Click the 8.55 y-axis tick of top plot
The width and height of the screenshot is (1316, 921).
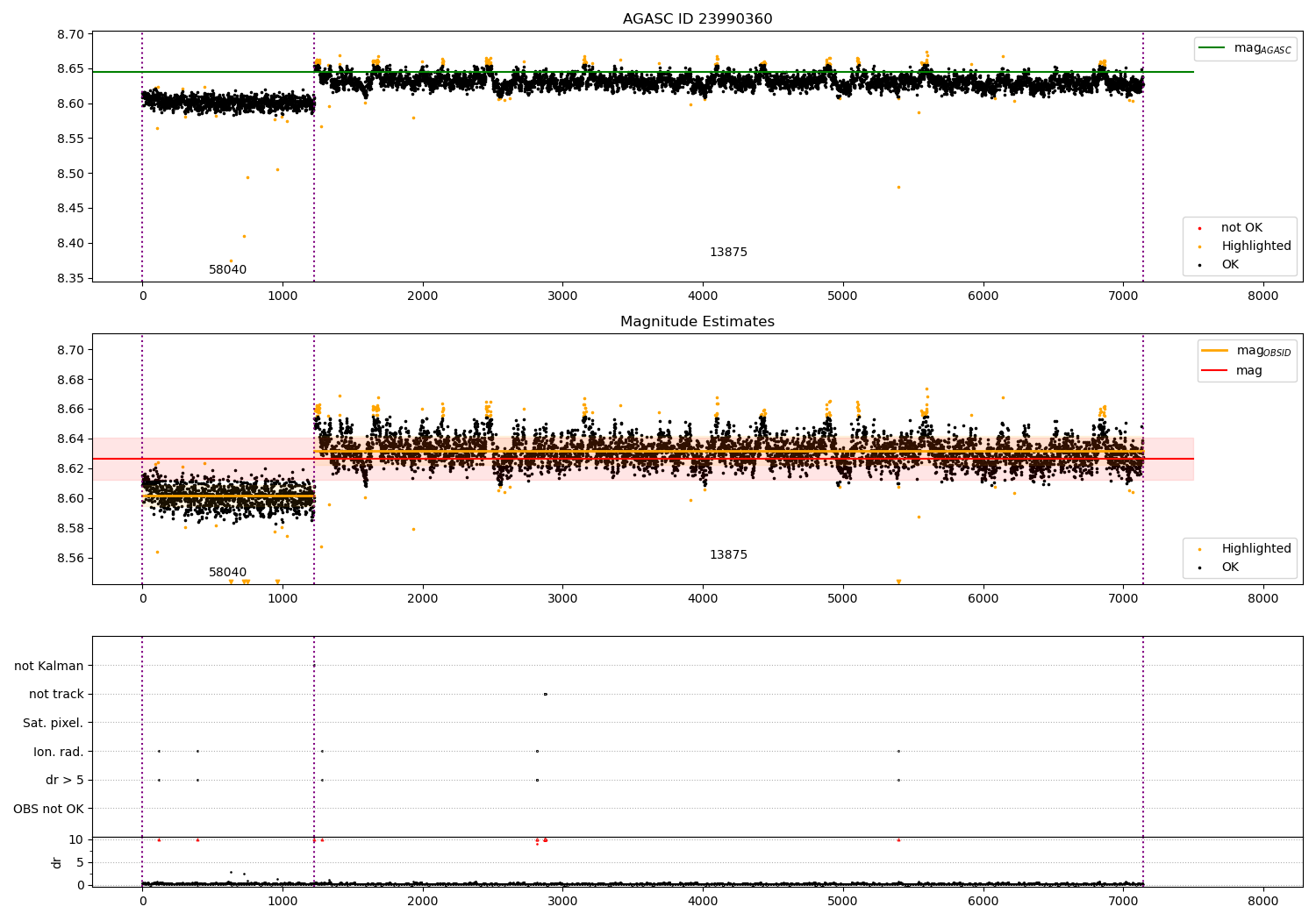(x=70, y=139)
